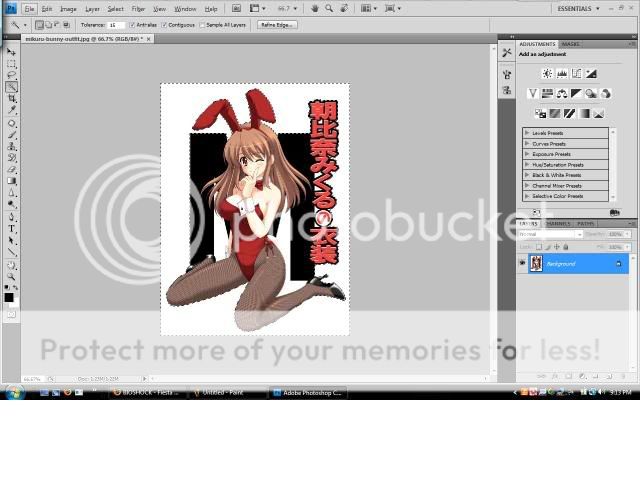This screenshot has height=485, width=640.
Task: Toggle Lock position in Layers panel
Action: (x=557, y=247)
